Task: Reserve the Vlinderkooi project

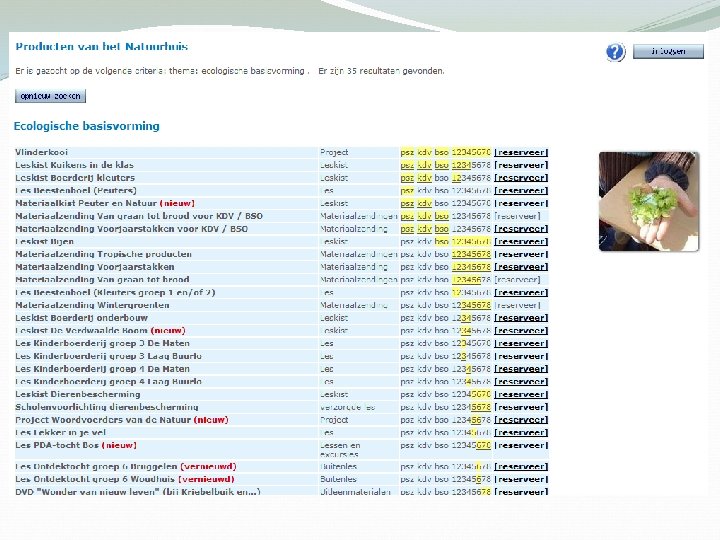Action: point(521,152)
